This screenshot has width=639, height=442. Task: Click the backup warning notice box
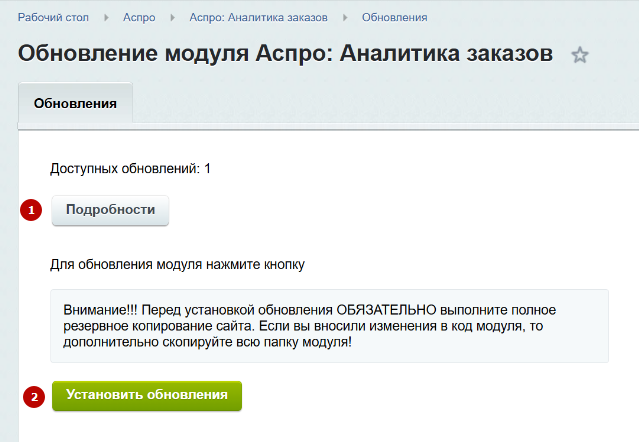(x=329, y=326)
